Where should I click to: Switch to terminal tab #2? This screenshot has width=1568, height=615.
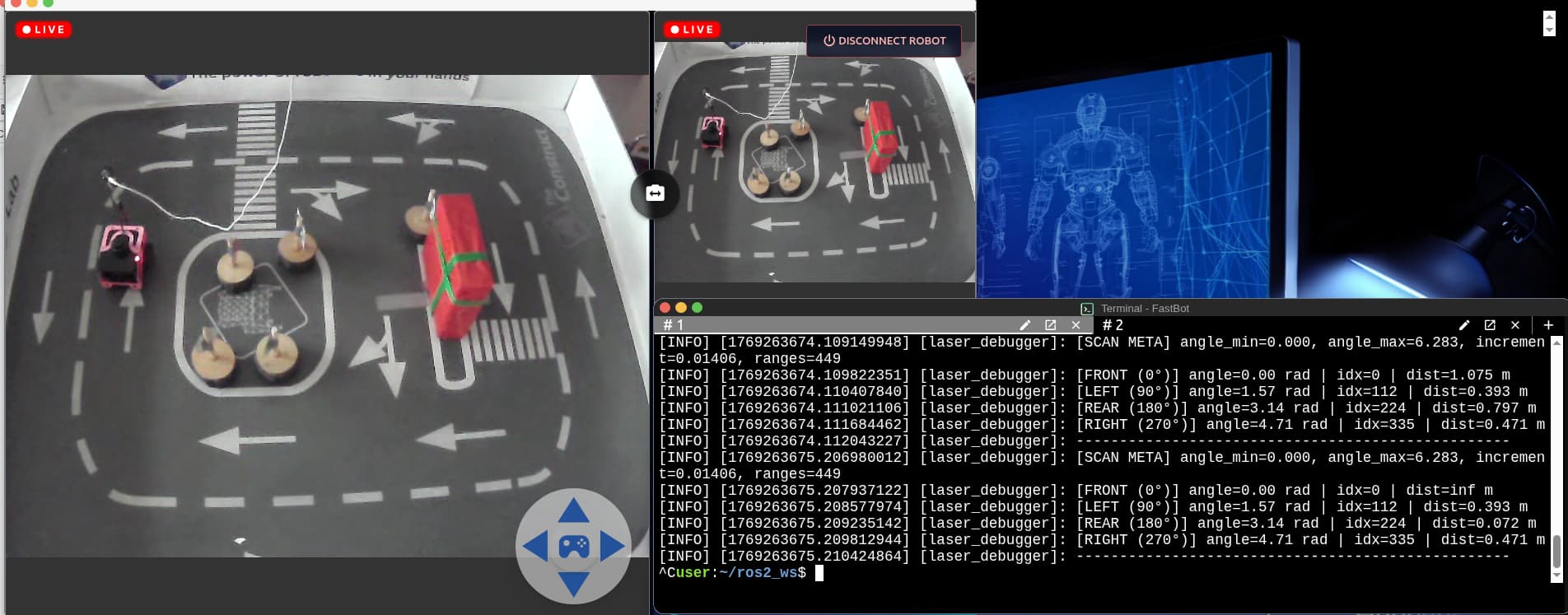(x=1113, y=325)
